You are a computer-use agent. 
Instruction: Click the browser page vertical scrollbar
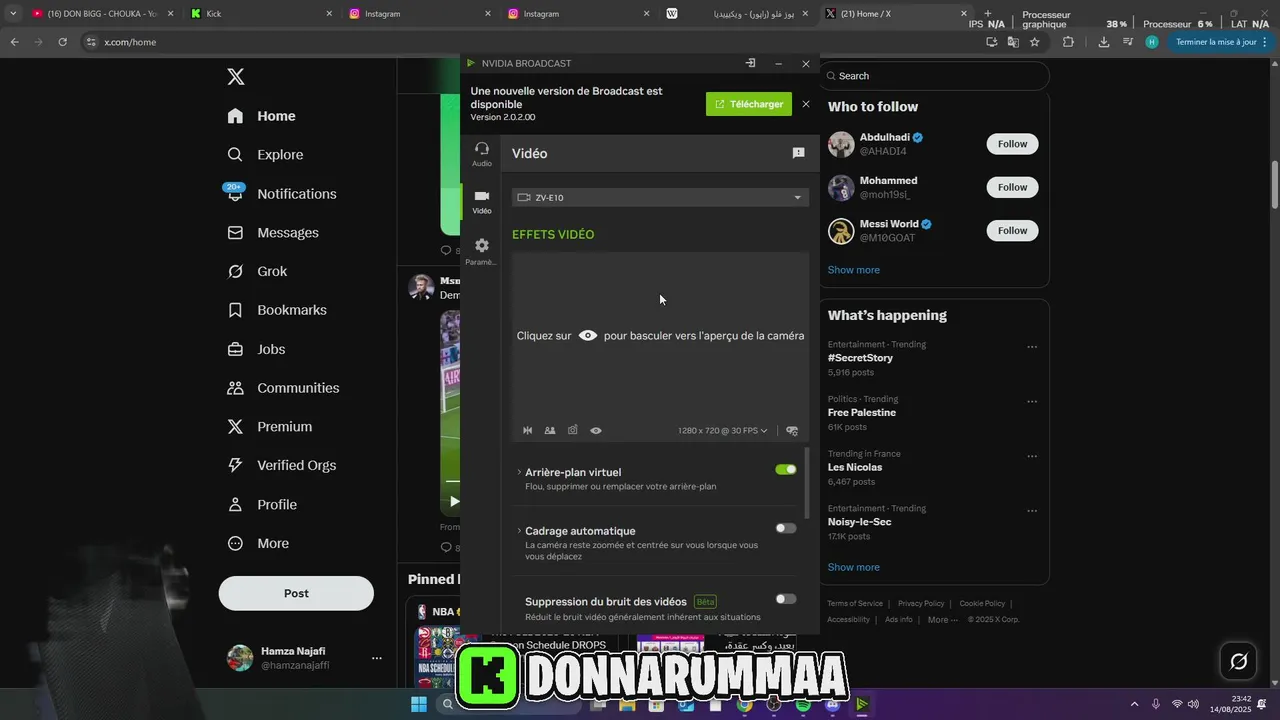[1274, 184]
